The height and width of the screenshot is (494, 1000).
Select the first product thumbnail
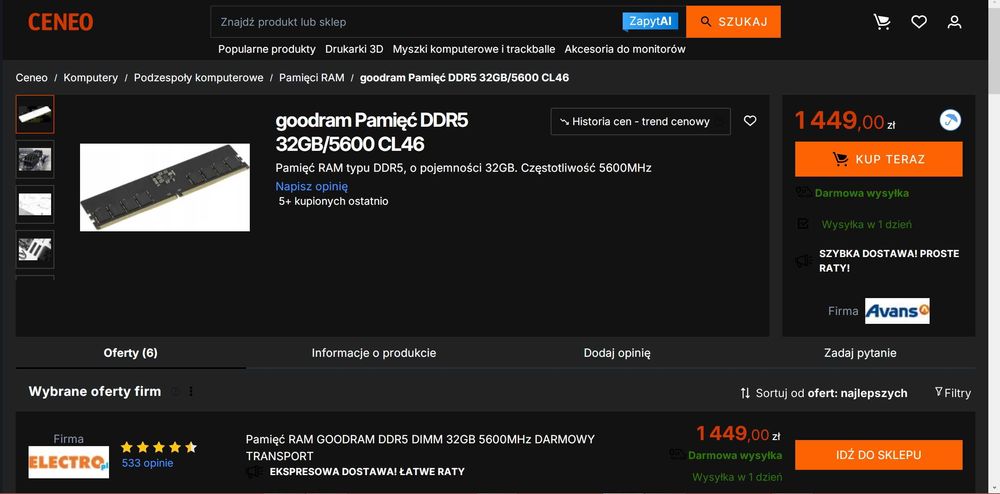[35, 114]
